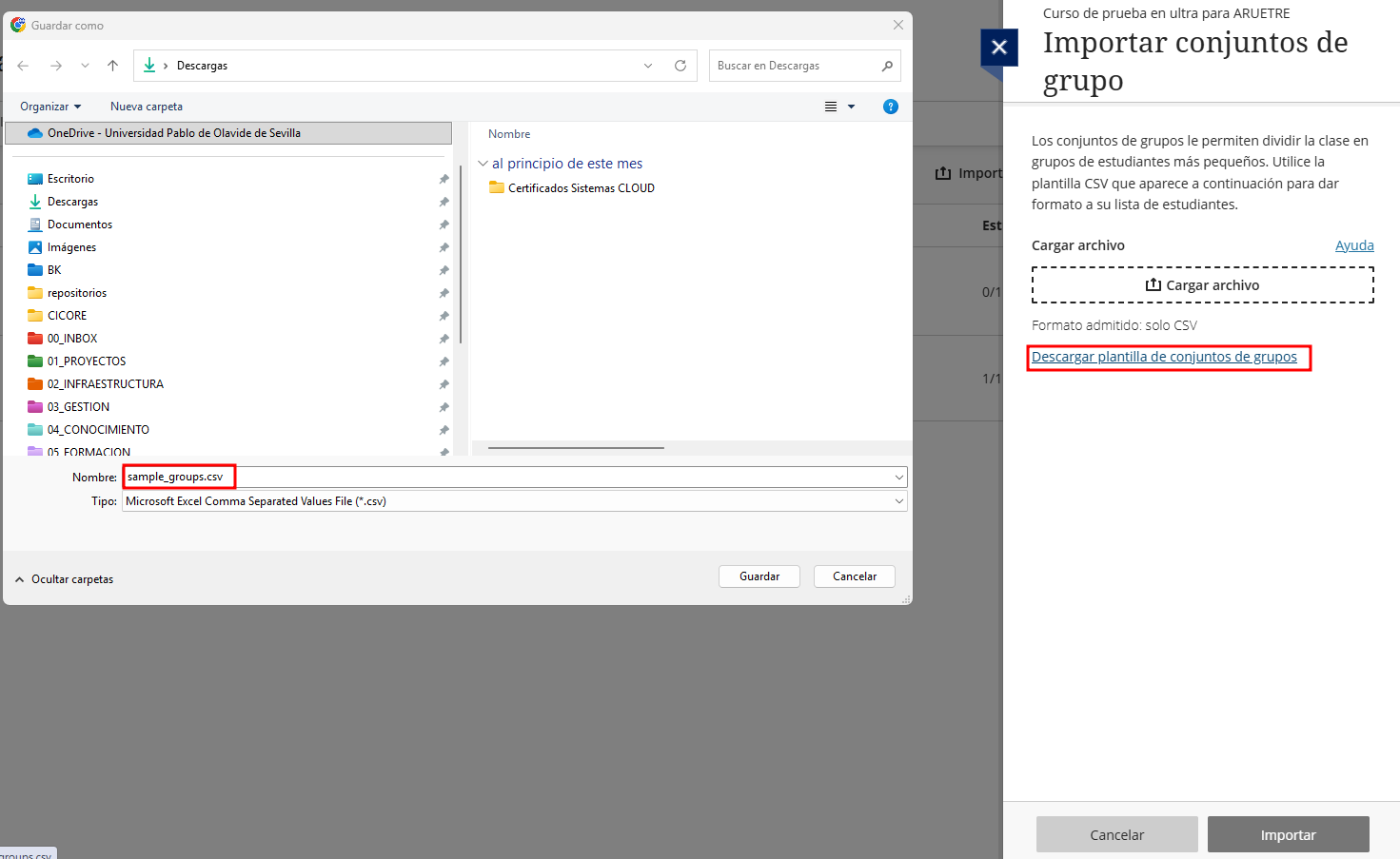Close the Importar conjuntos de grupo panel
Screen dimensions: 1400x859
(x=999, y=48)
